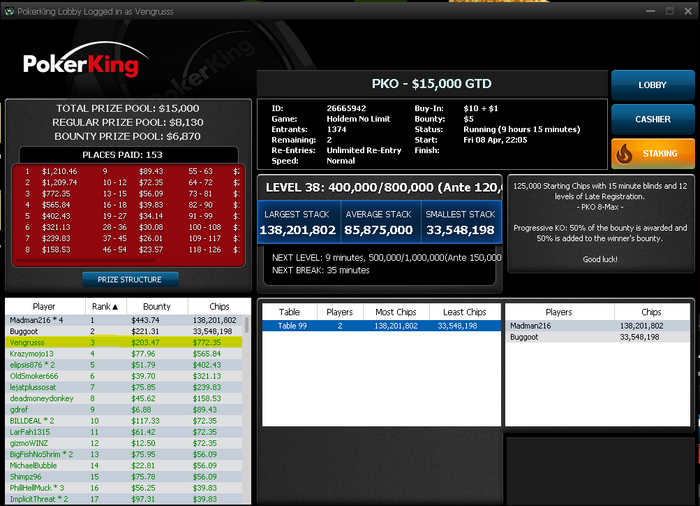The width and height of the screenshot is (700, 506).
Task: Maximize the PokerKing Lobby window
Action: [670, 11]
